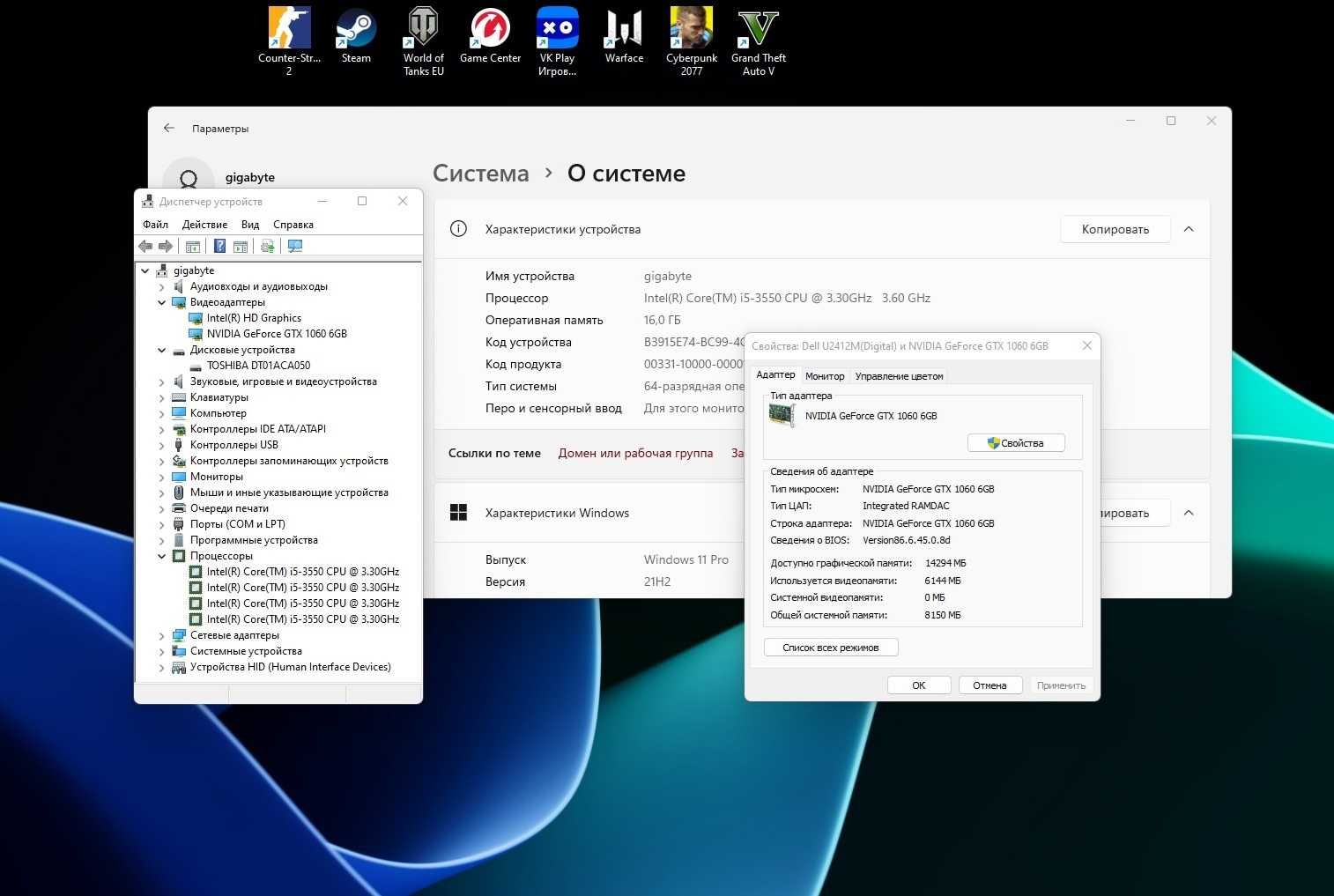This screenshot has width=1334, height=896.
Task: Click the Видеоадаптеры display adapter category icon
Action: coord(179,302)
